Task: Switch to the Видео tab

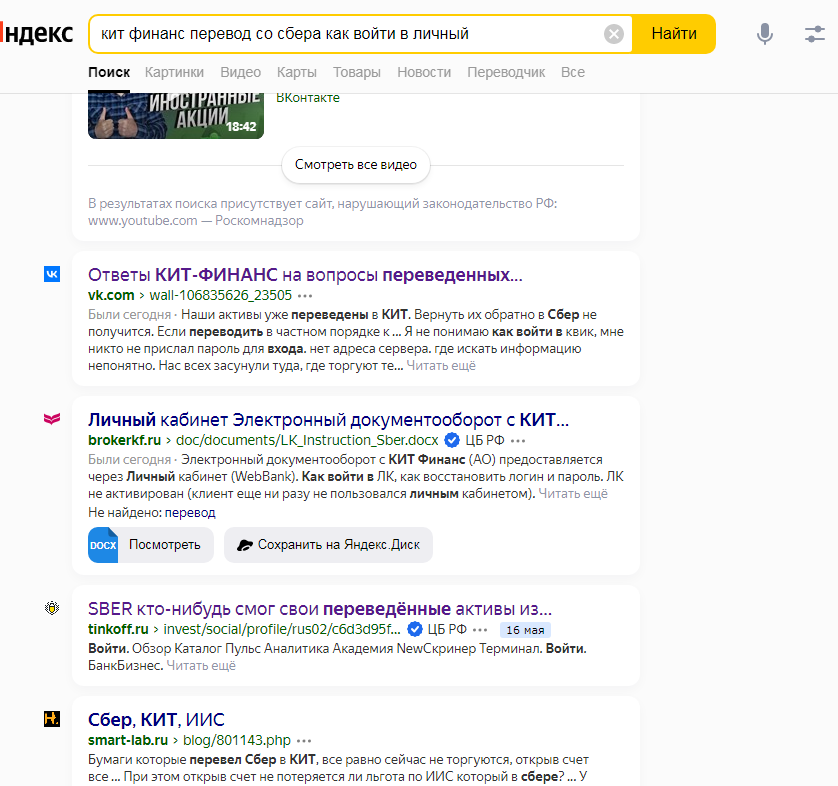Action: coord(240,72)
